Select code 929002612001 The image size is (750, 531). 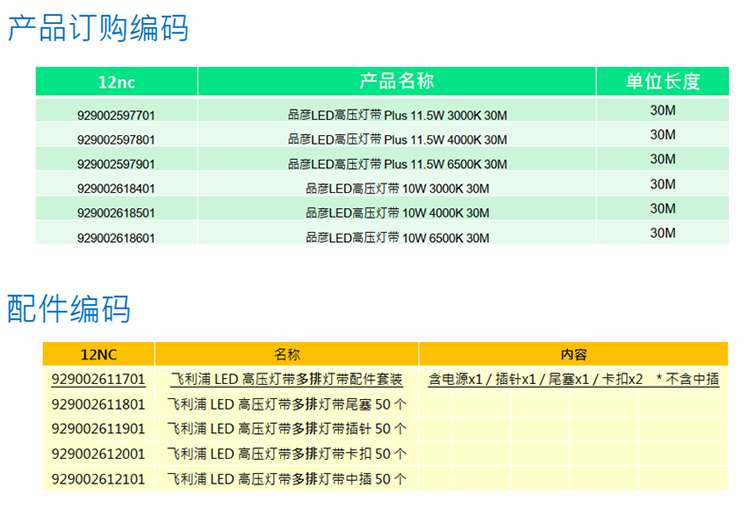click(98, 454)
